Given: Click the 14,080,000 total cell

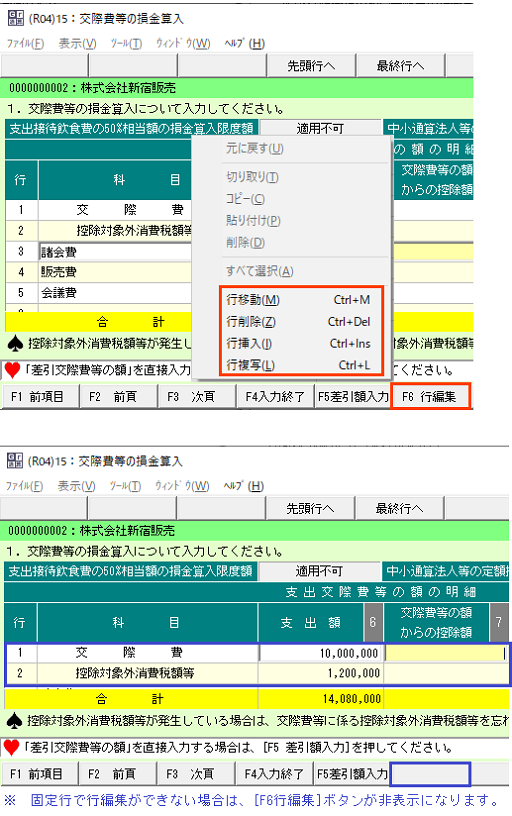Looking at the screenshot, I should [x=321, y=698].
